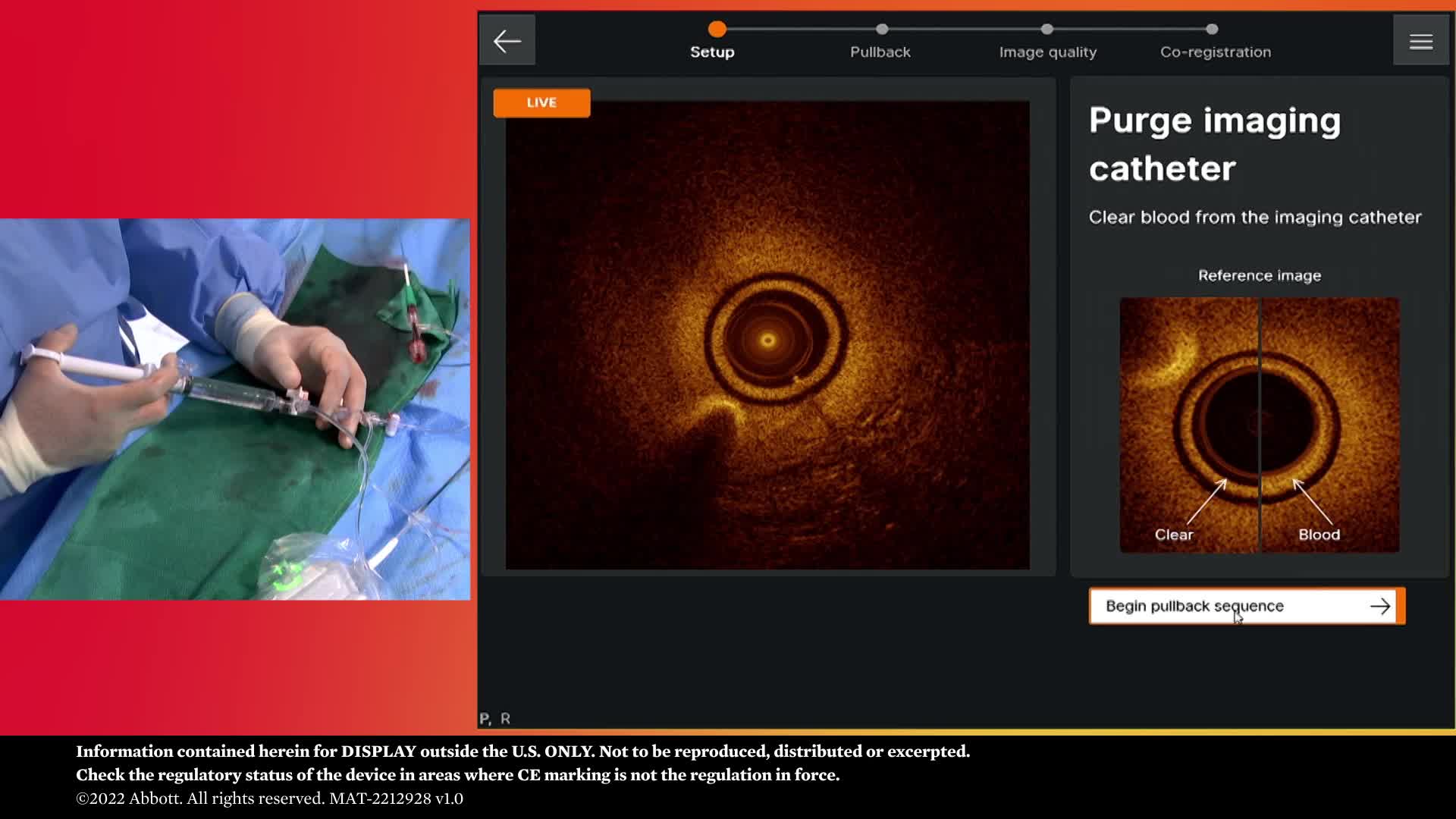Open the Co-registration step label
The width and height of the screenshot is (1456, 819).
1215,52
